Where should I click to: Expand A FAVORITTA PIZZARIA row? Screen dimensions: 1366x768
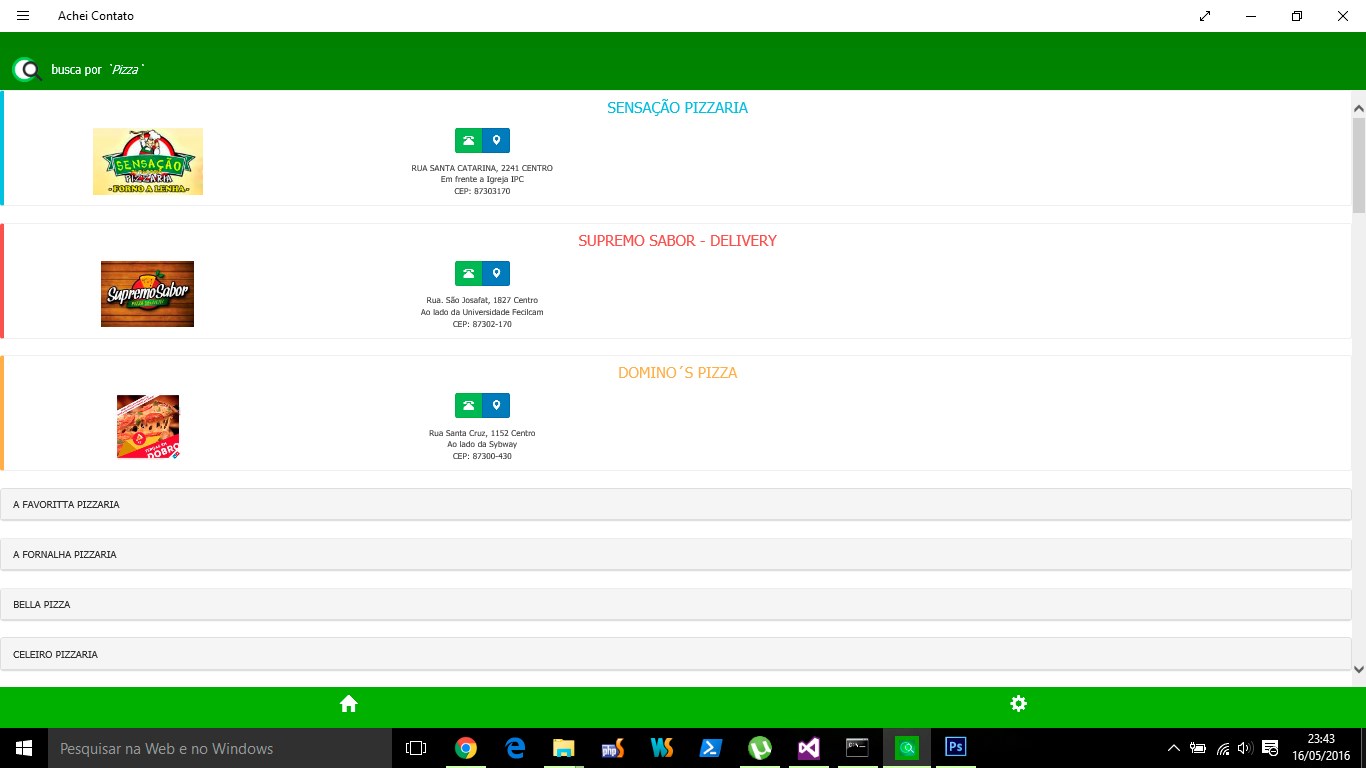tap(676, 505)
